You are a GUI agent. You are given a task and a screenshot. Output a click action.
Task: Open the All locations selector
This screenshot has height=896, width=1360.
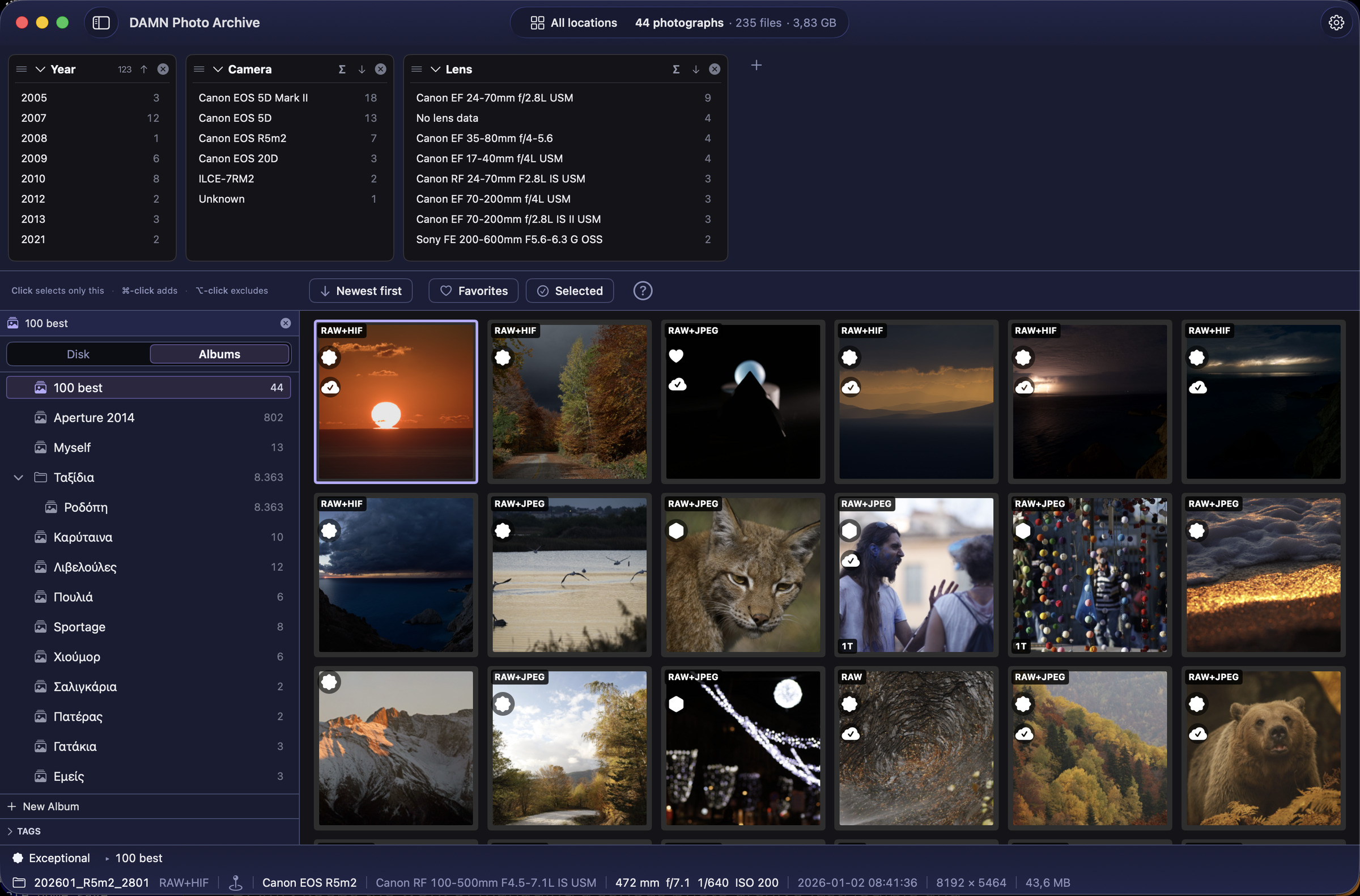click(x=573, y=23)
